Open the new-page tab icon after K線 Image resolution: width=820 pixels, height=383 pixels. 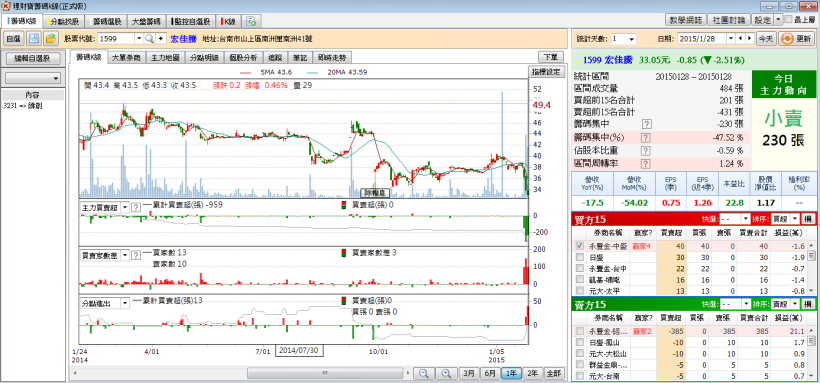click(252, 21)
